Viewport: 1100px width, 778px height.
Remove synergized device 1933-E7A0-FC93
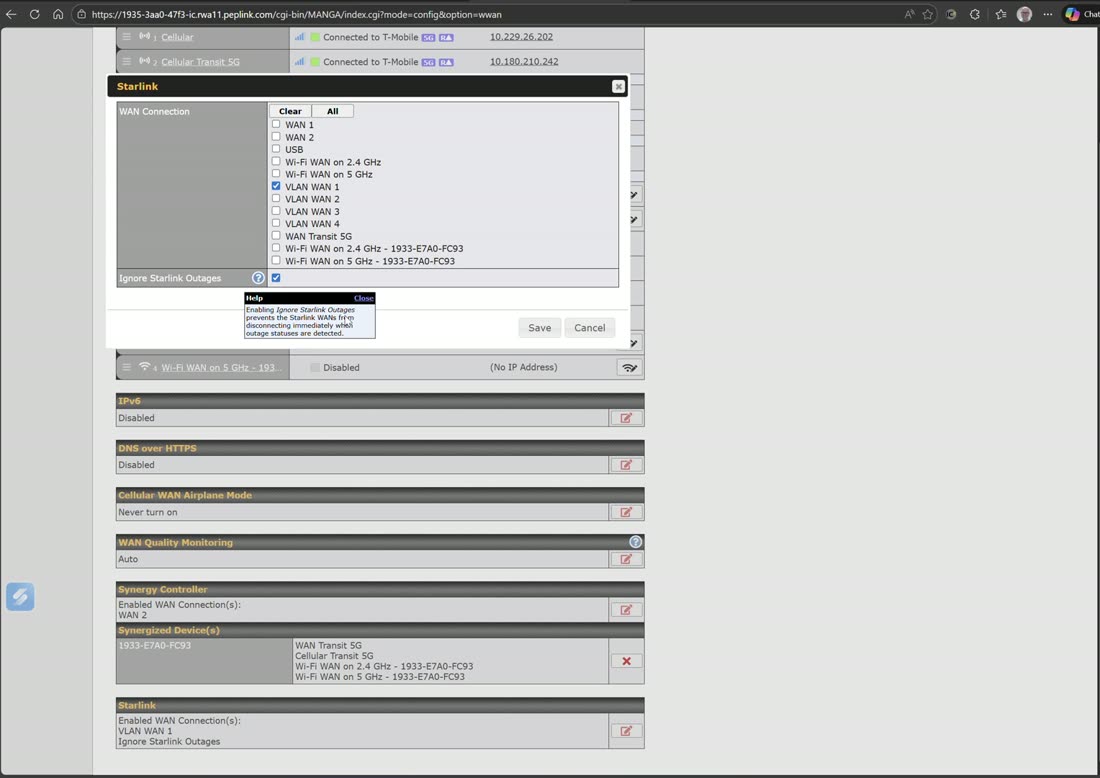coord(626,661)
